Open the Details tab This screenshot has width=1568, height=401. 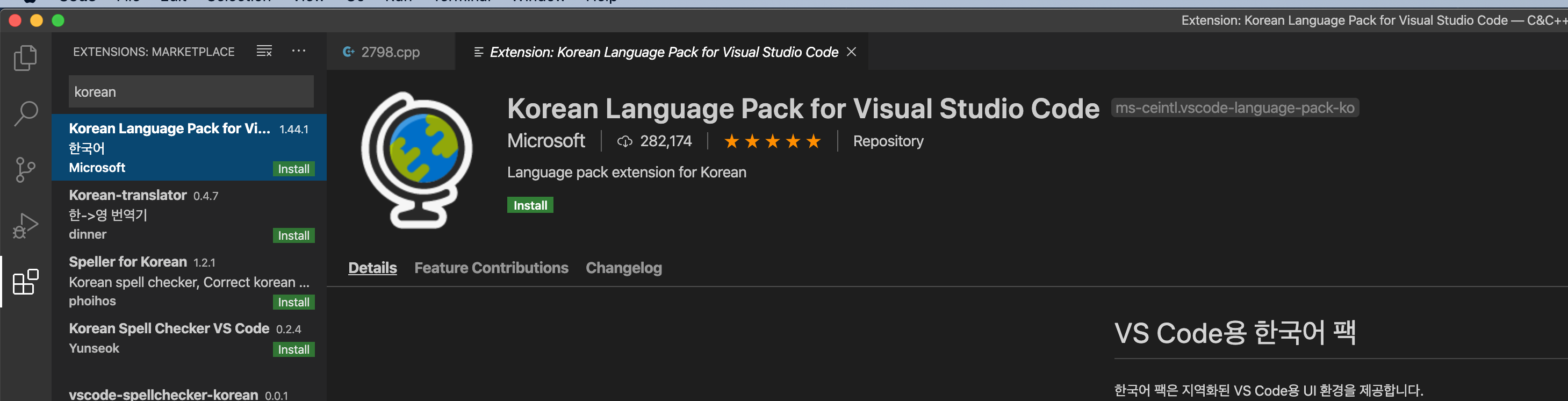(372, 268)
